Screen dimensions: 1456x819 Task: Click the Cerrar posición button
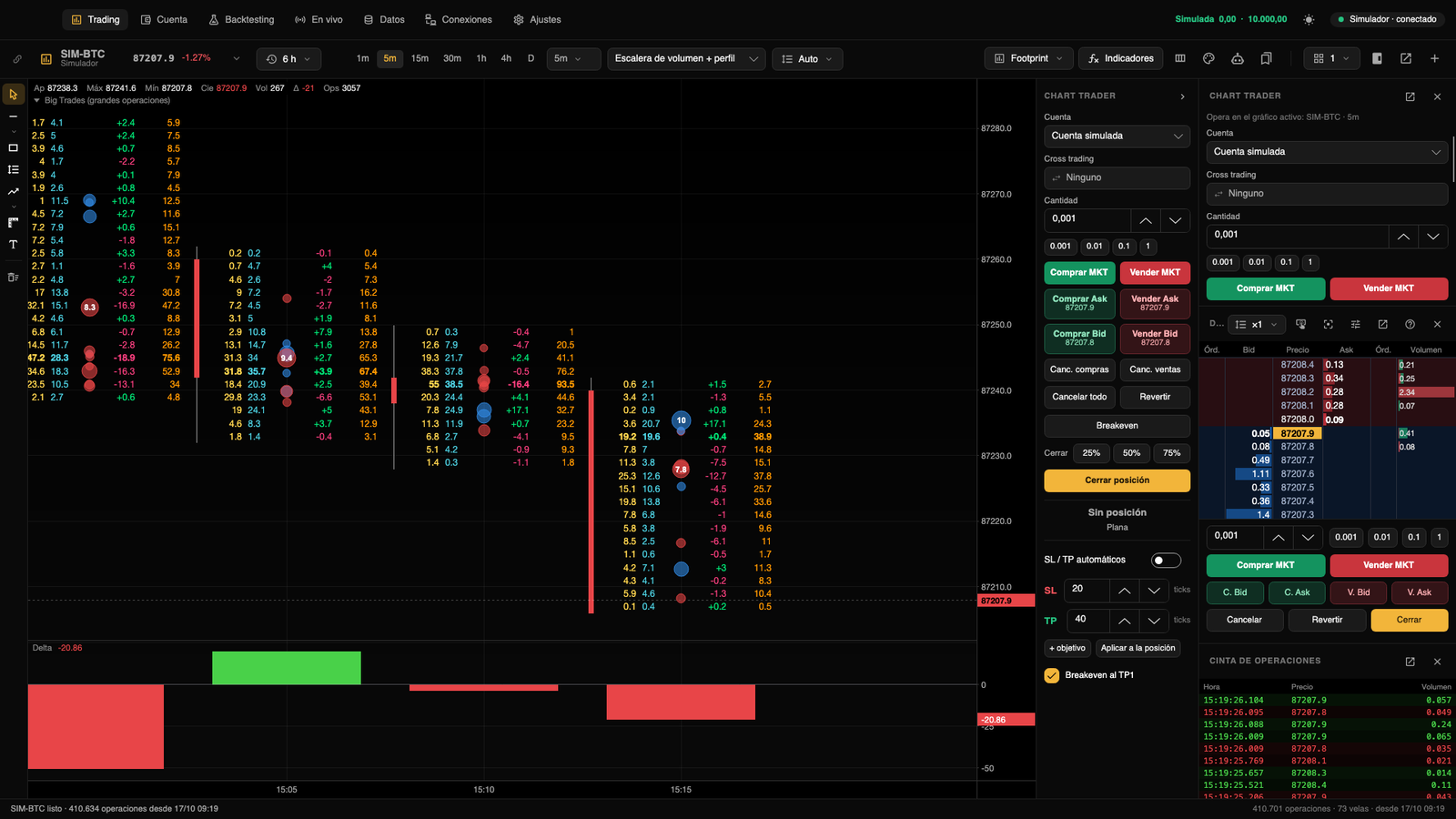tap(1117, 480)
